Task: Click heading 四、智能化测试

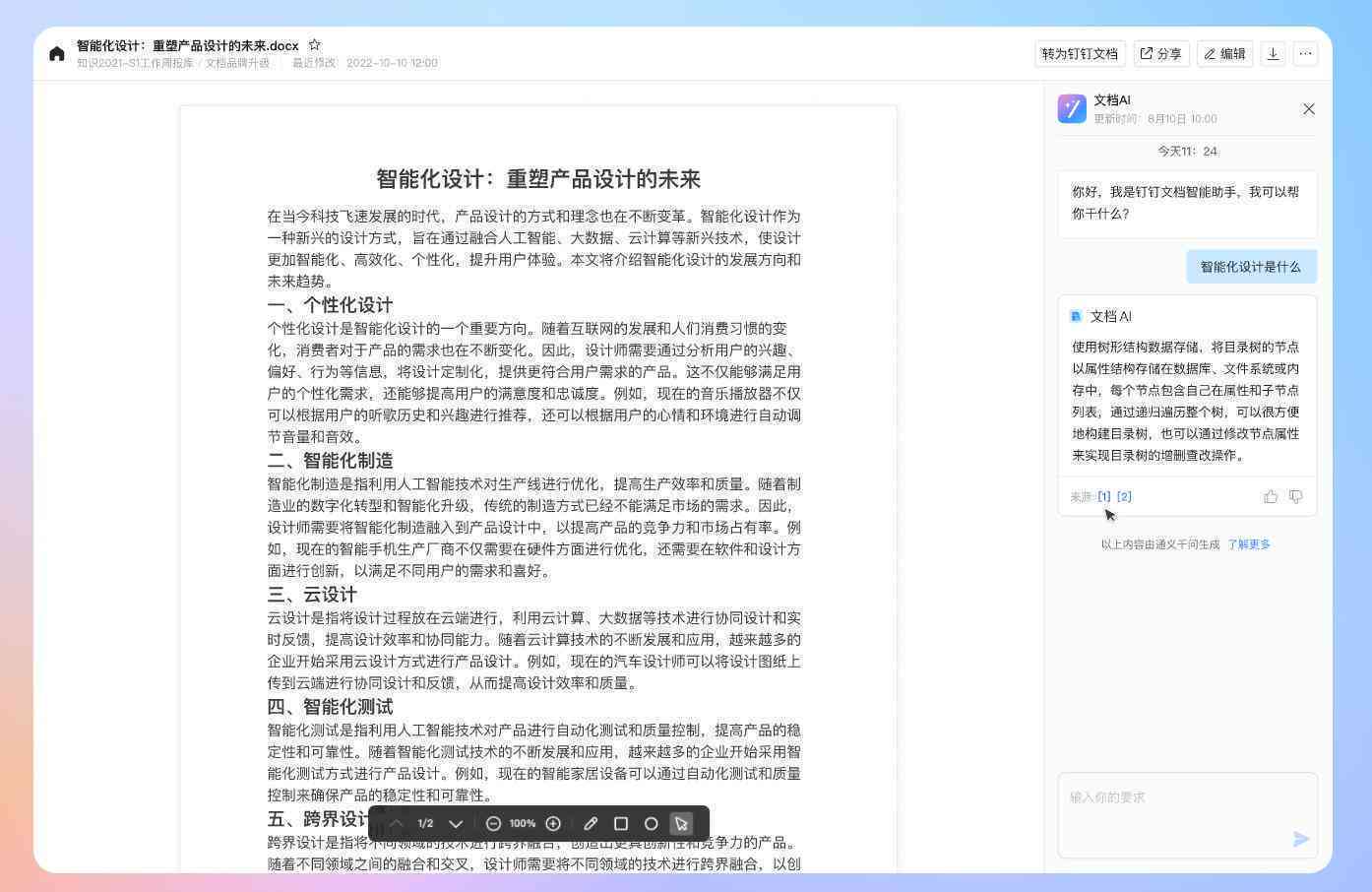Action: pos(330,707)
